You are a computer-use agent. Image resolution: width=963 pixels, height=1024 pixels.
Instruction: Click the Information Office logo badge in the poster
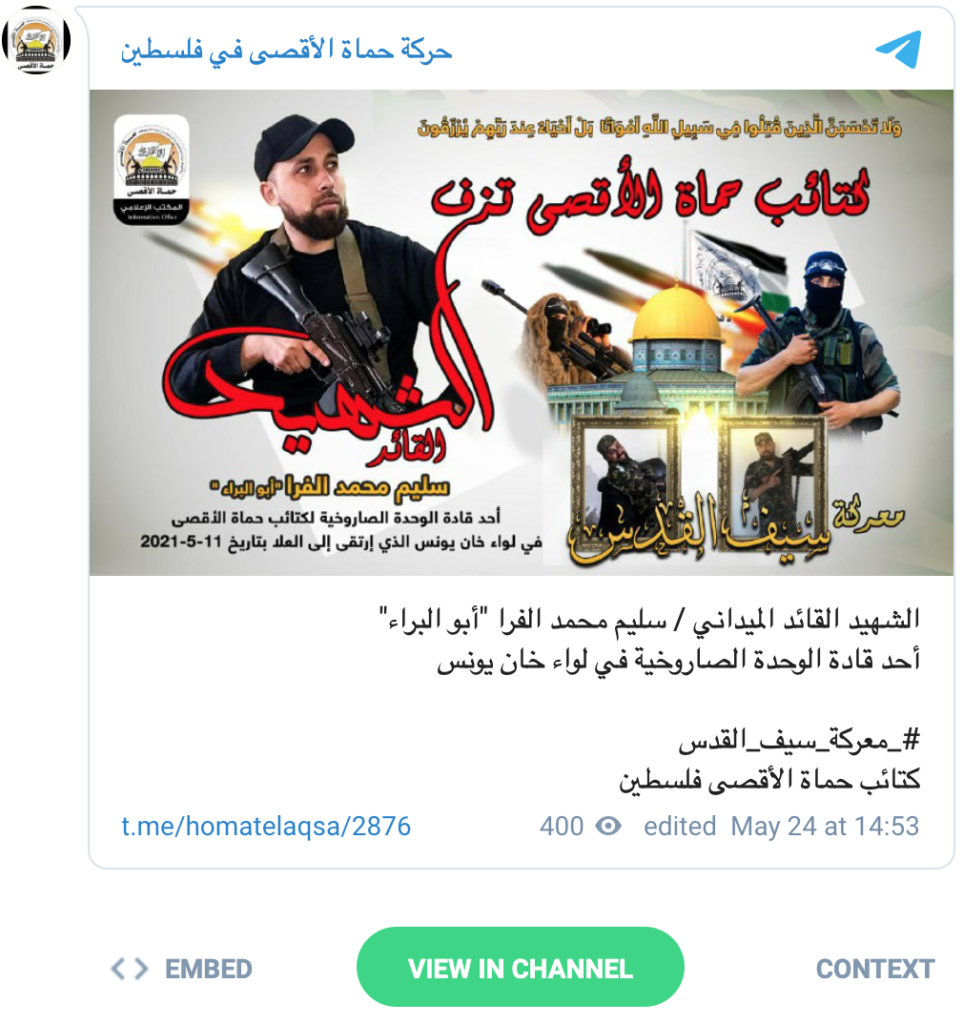(151, 170)
